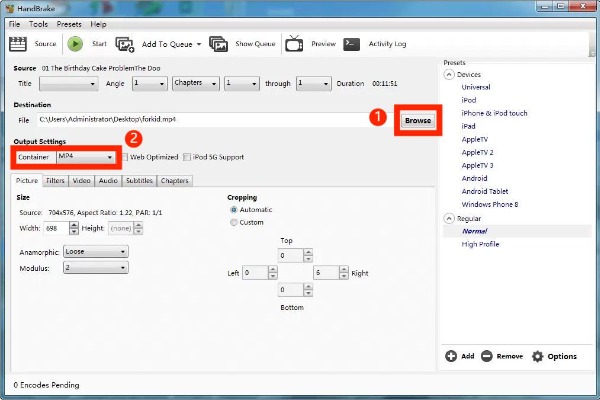Screen dimensions: 600x400
Task: Open the Container MP4 dropdown
Action: point(86,157)
